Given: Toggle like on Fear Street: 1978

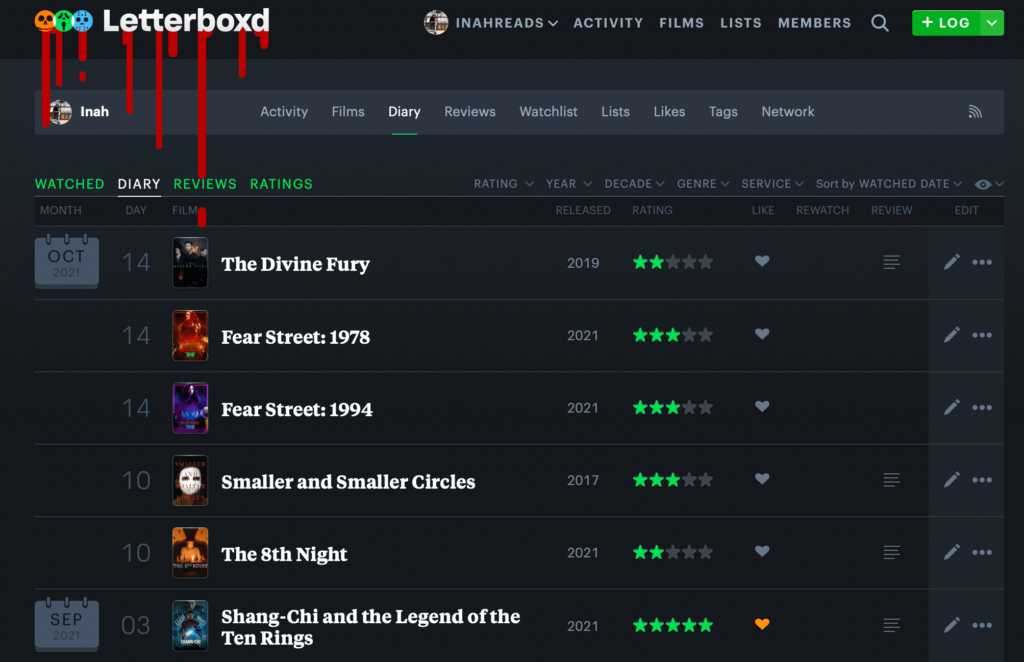Looking at the screenshot, I should (x=762, y=334).
